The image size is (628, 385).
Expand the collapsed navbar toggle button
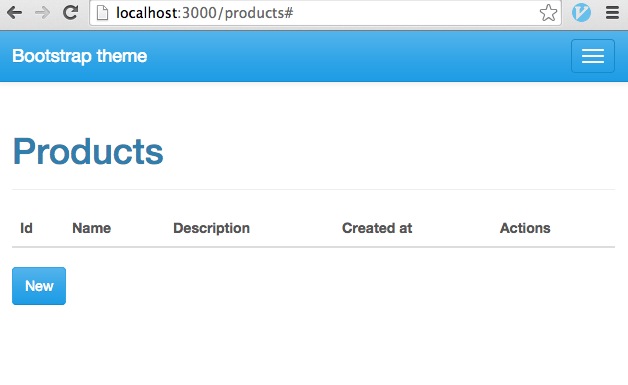coord(593,56)
